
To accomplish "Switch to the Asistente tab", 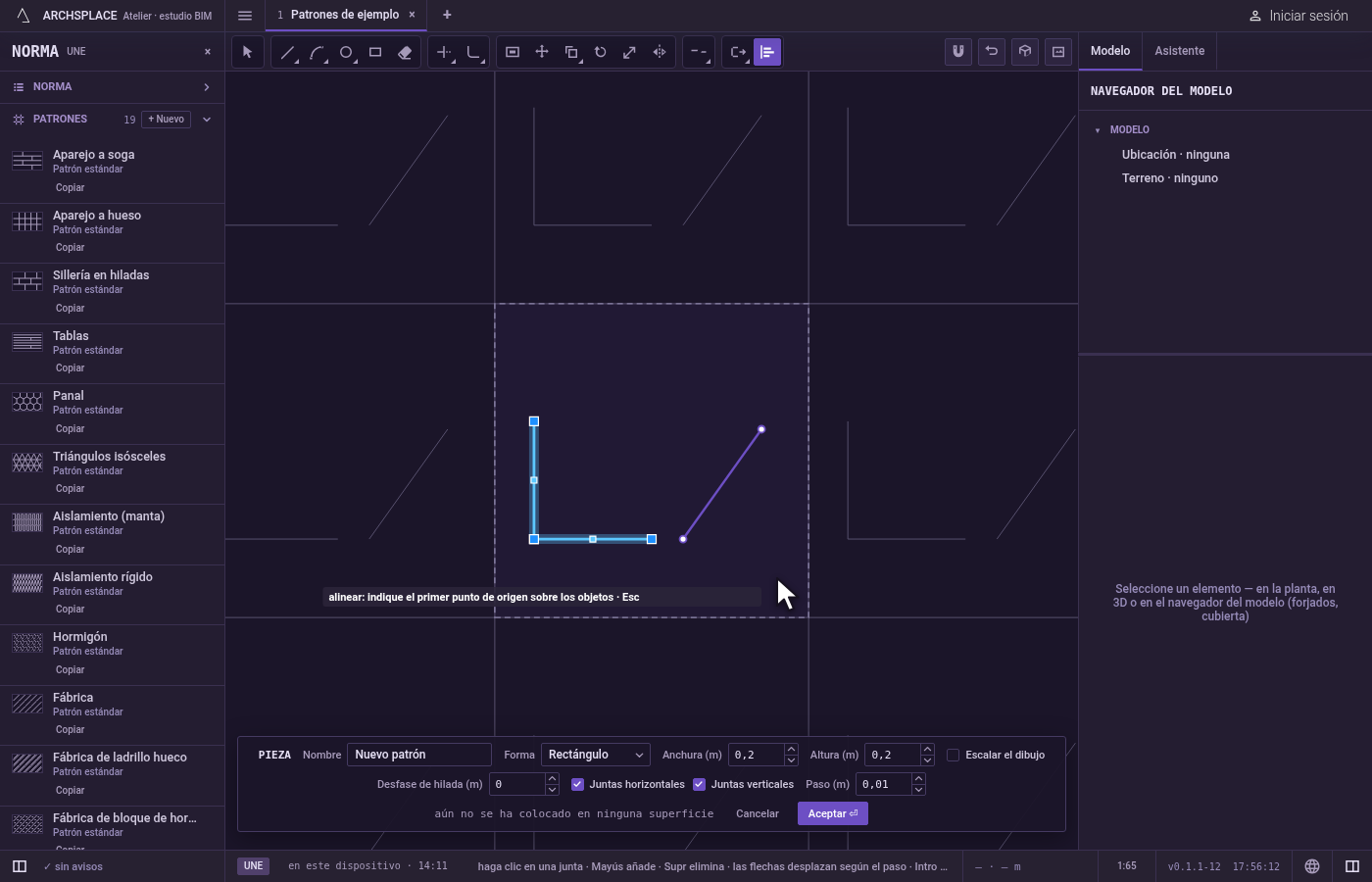I will (x=1179, y=51).
